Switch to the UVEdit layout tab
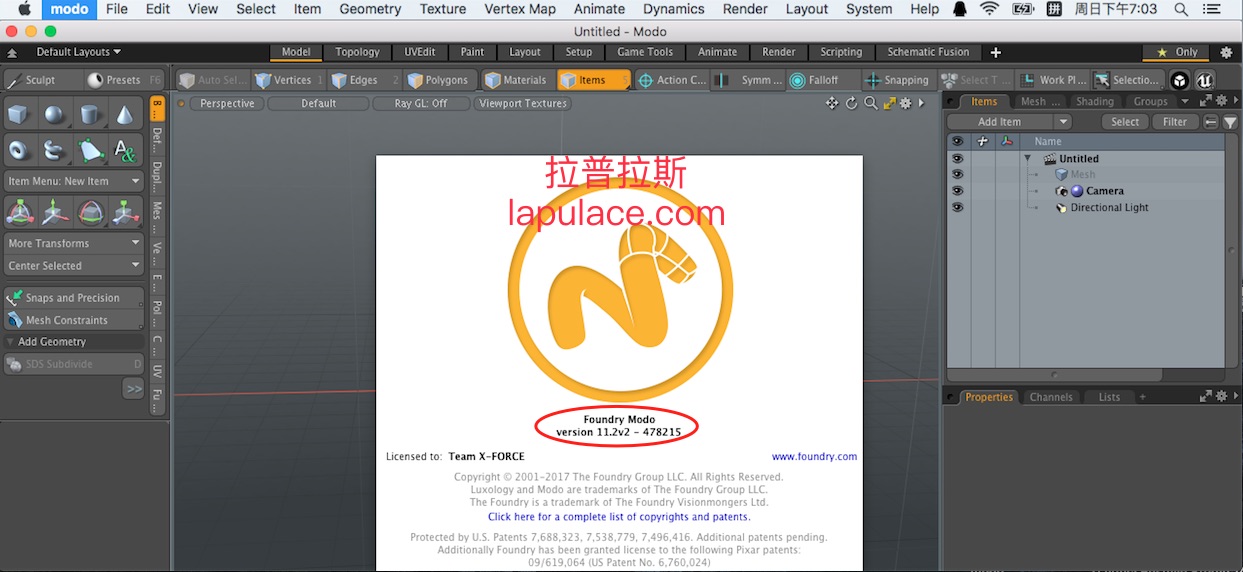This screenshot has height=572, width=1243. click(419, 52)
